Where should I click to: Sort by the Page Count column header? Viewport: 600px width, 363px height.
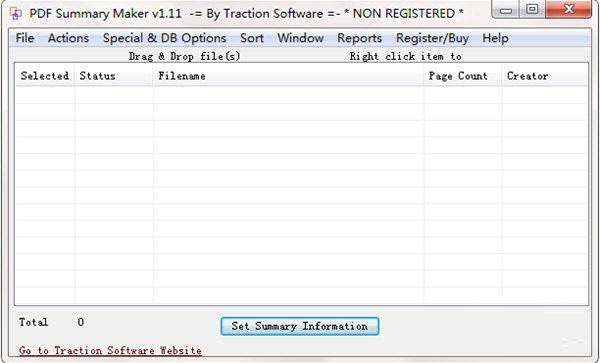463,76
